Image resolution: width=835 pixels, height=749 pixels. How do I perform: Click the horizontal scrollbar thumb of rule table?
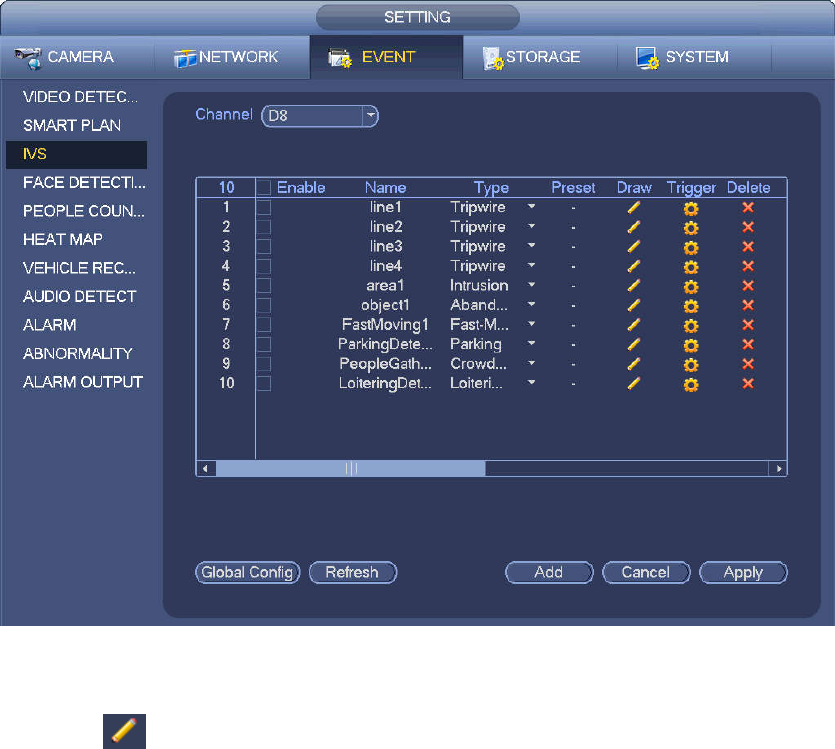click(x=350, y=468)
